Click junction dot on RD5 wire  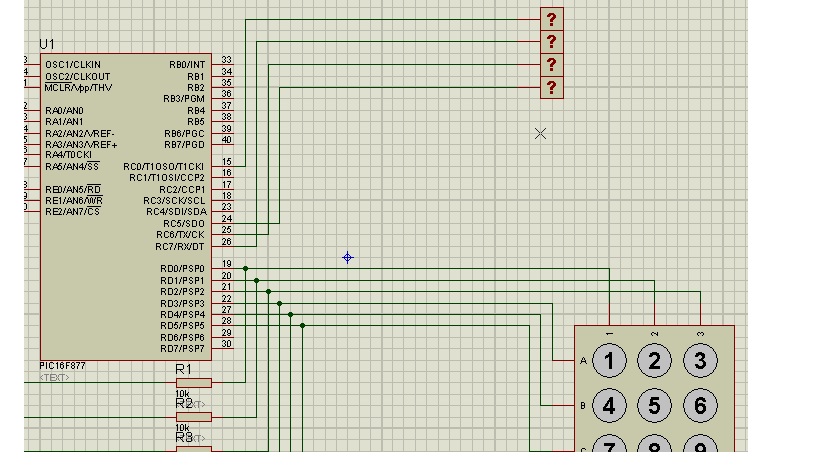tap(302, 325)
